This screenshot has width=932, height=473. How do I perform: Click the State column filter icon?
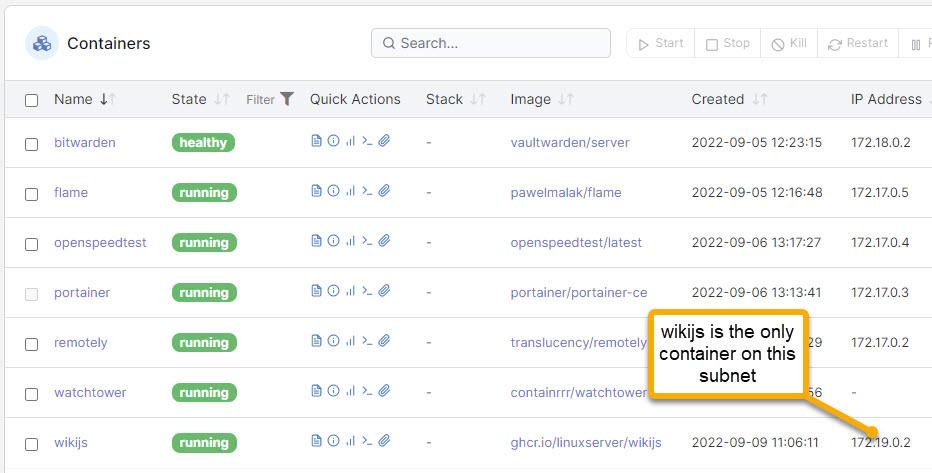[287, 99]
